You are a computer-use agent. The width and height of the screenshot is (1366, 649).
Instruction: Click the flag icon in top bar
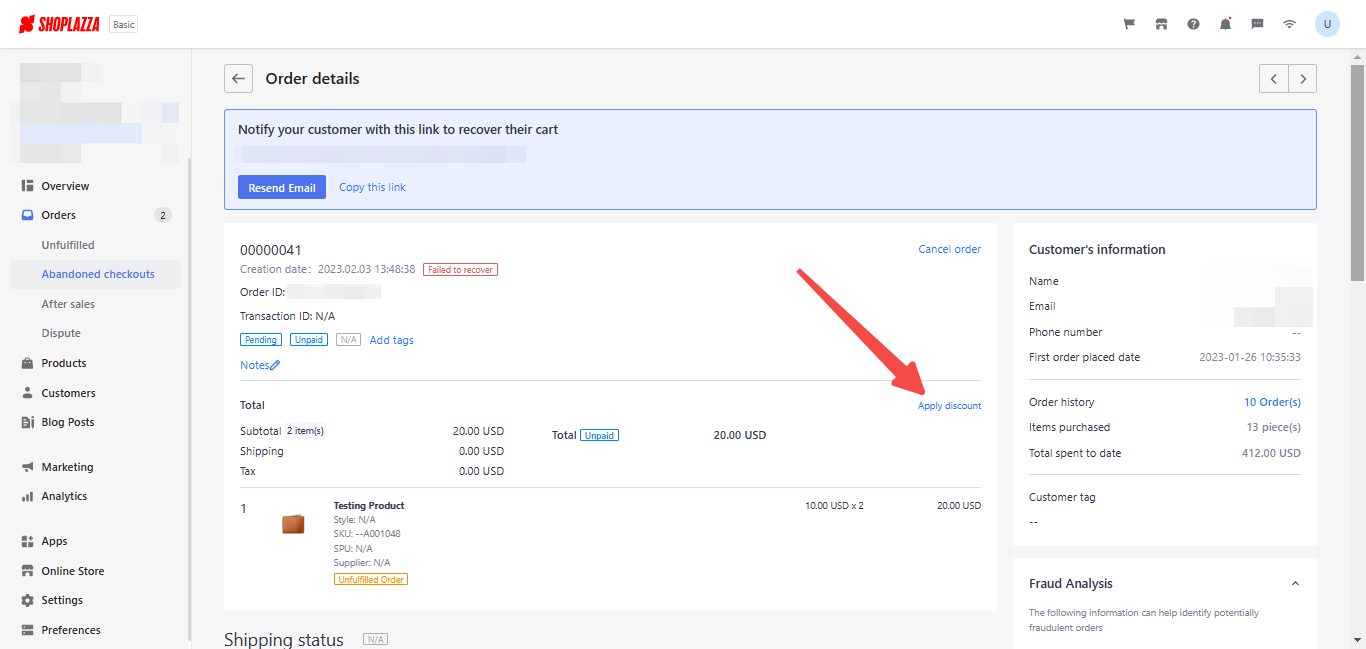click(x=1129, y=24)
